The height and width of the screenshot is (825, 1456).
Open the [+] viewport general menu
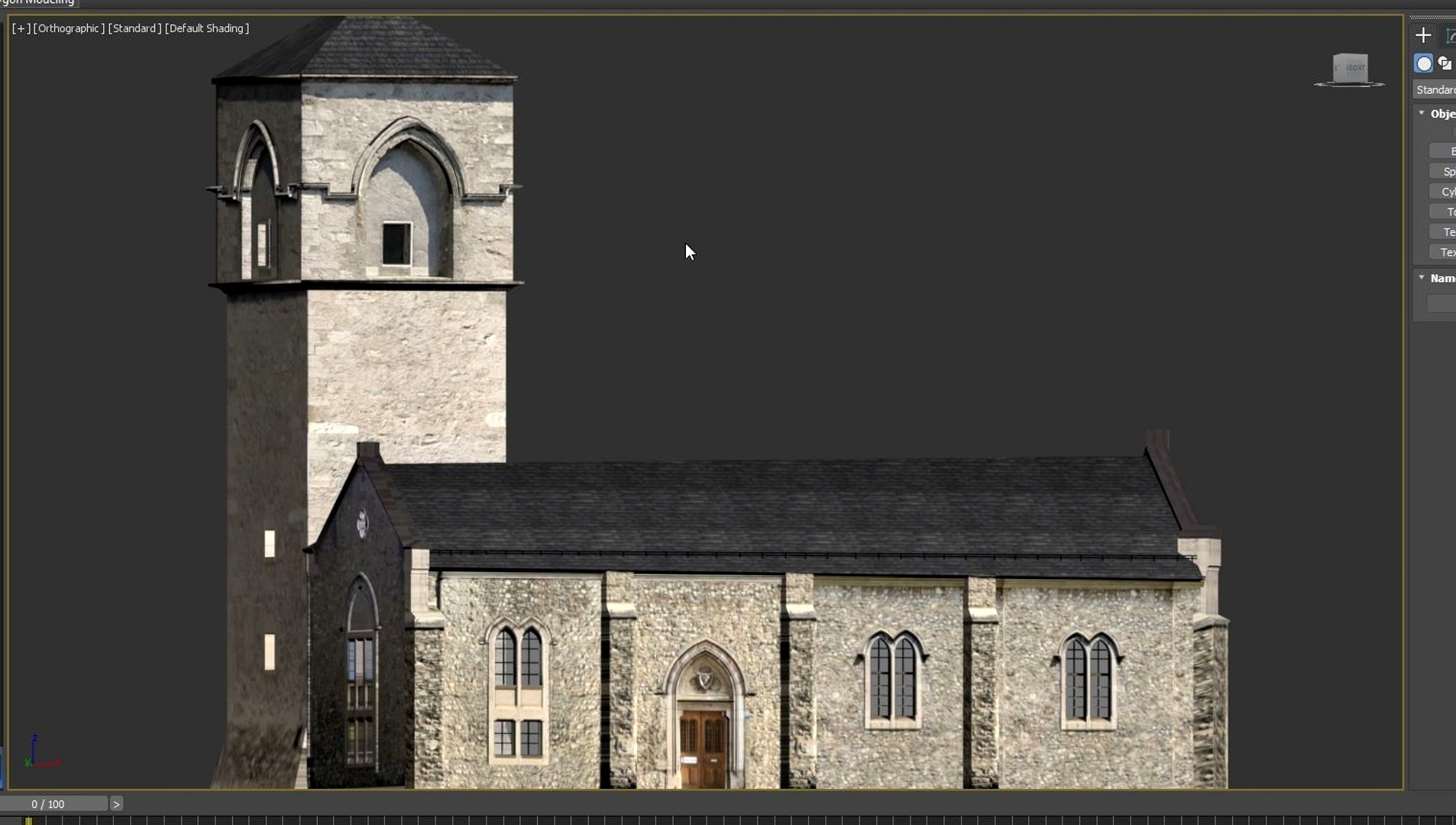[21, 28]
